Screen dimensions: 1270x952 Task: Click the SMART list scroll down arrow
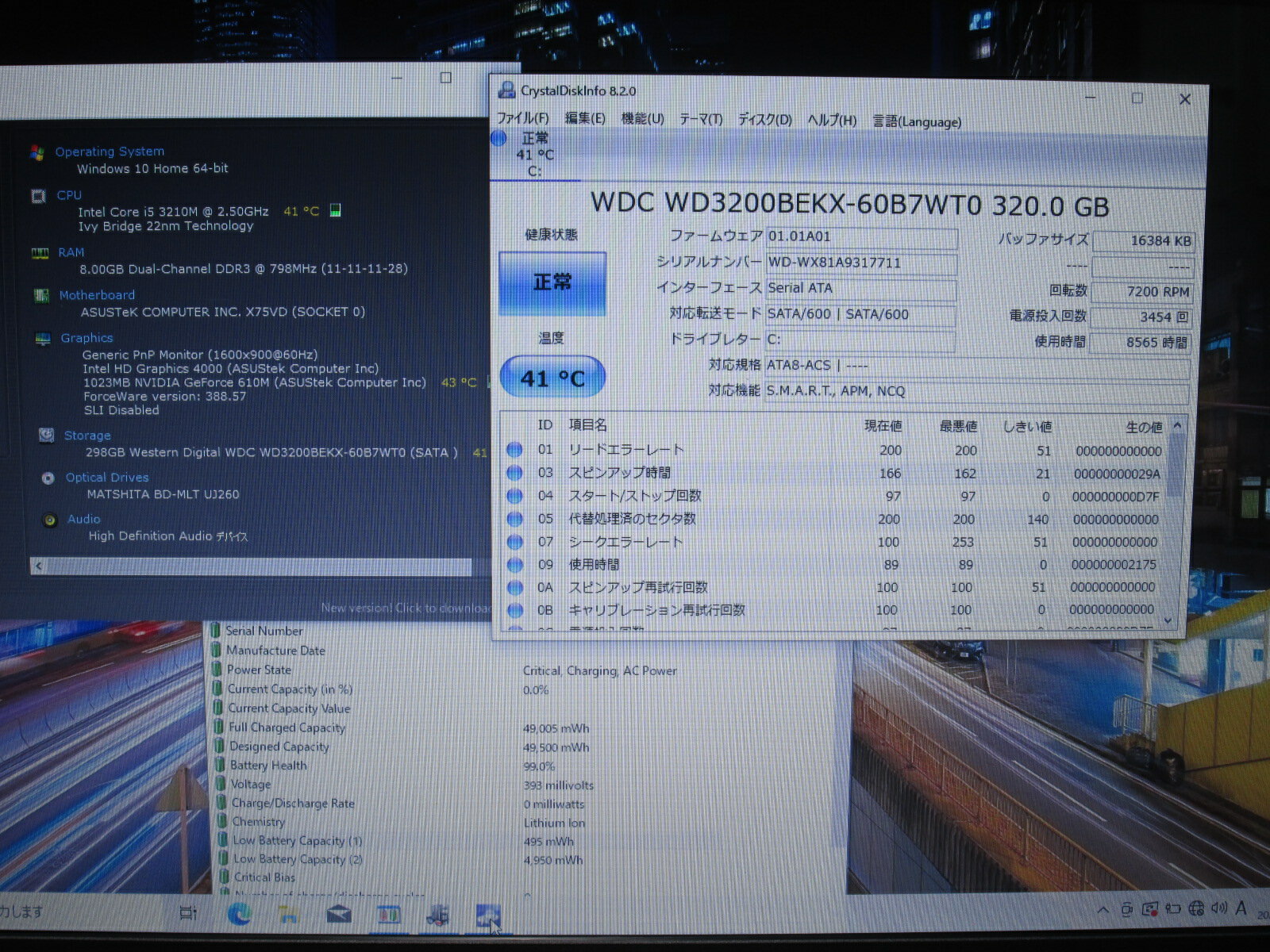tap(1168, 620)
